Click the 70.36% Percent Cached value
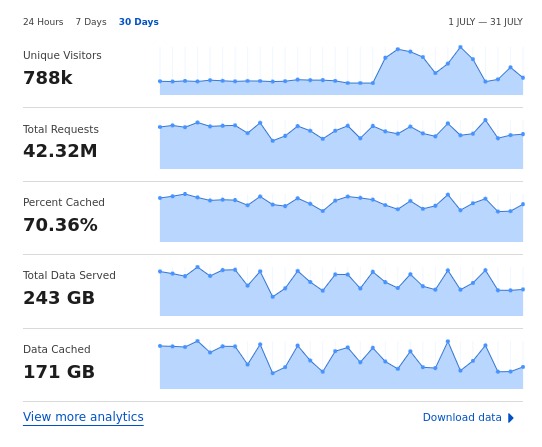Viewport: 542px width, 447px height. 60,225
